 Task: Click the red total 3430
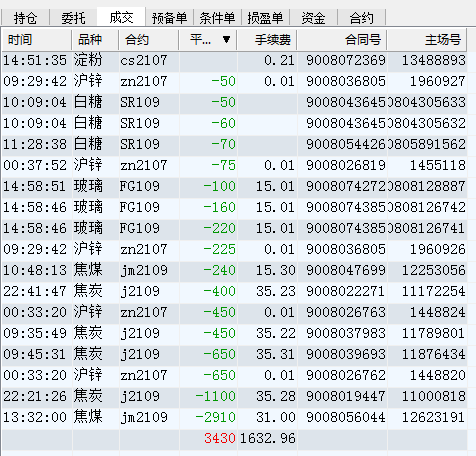coord(220,438)
